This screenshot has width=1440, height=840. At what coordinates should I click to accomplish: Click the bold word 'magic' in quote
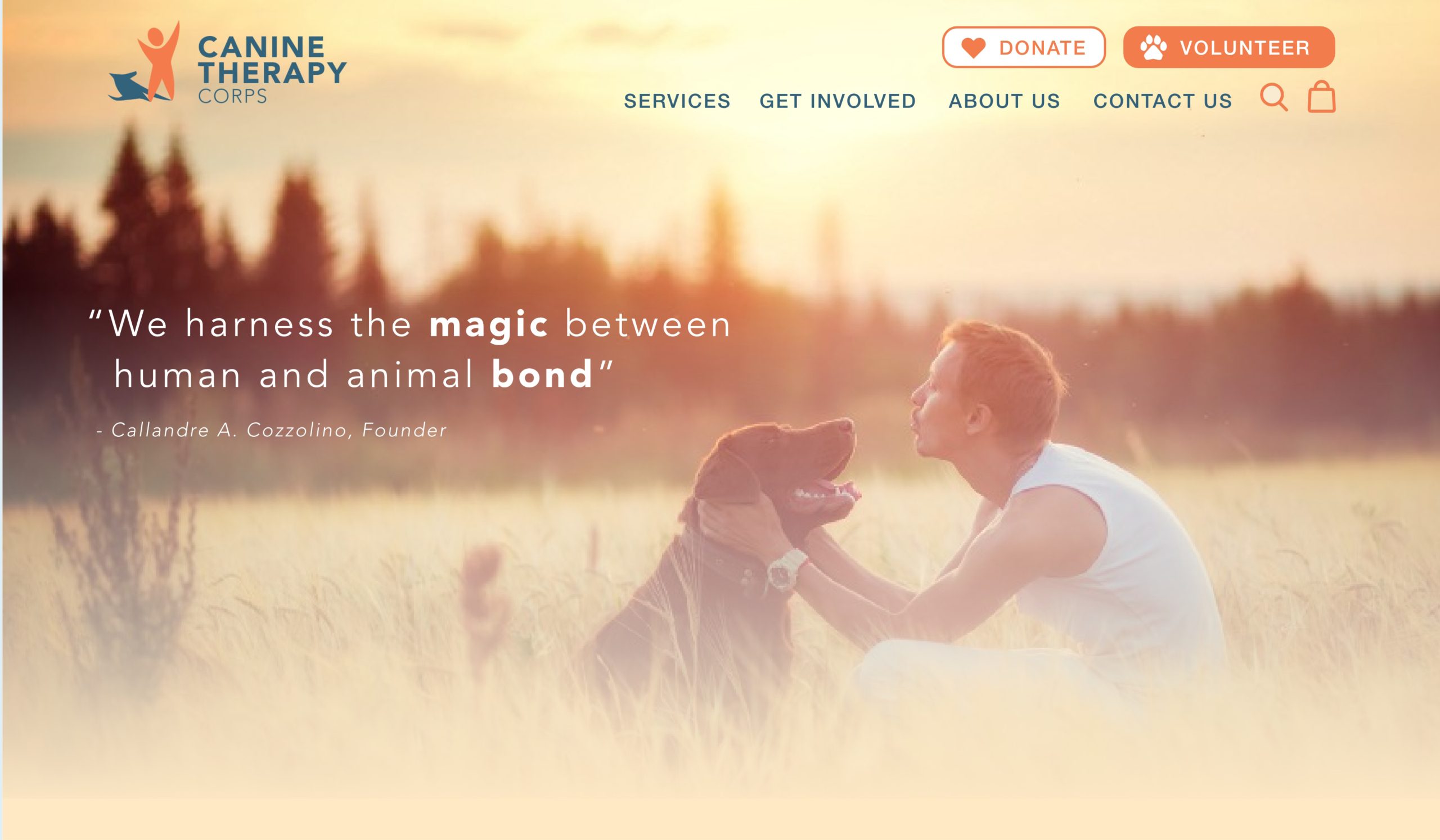point(489,326)
